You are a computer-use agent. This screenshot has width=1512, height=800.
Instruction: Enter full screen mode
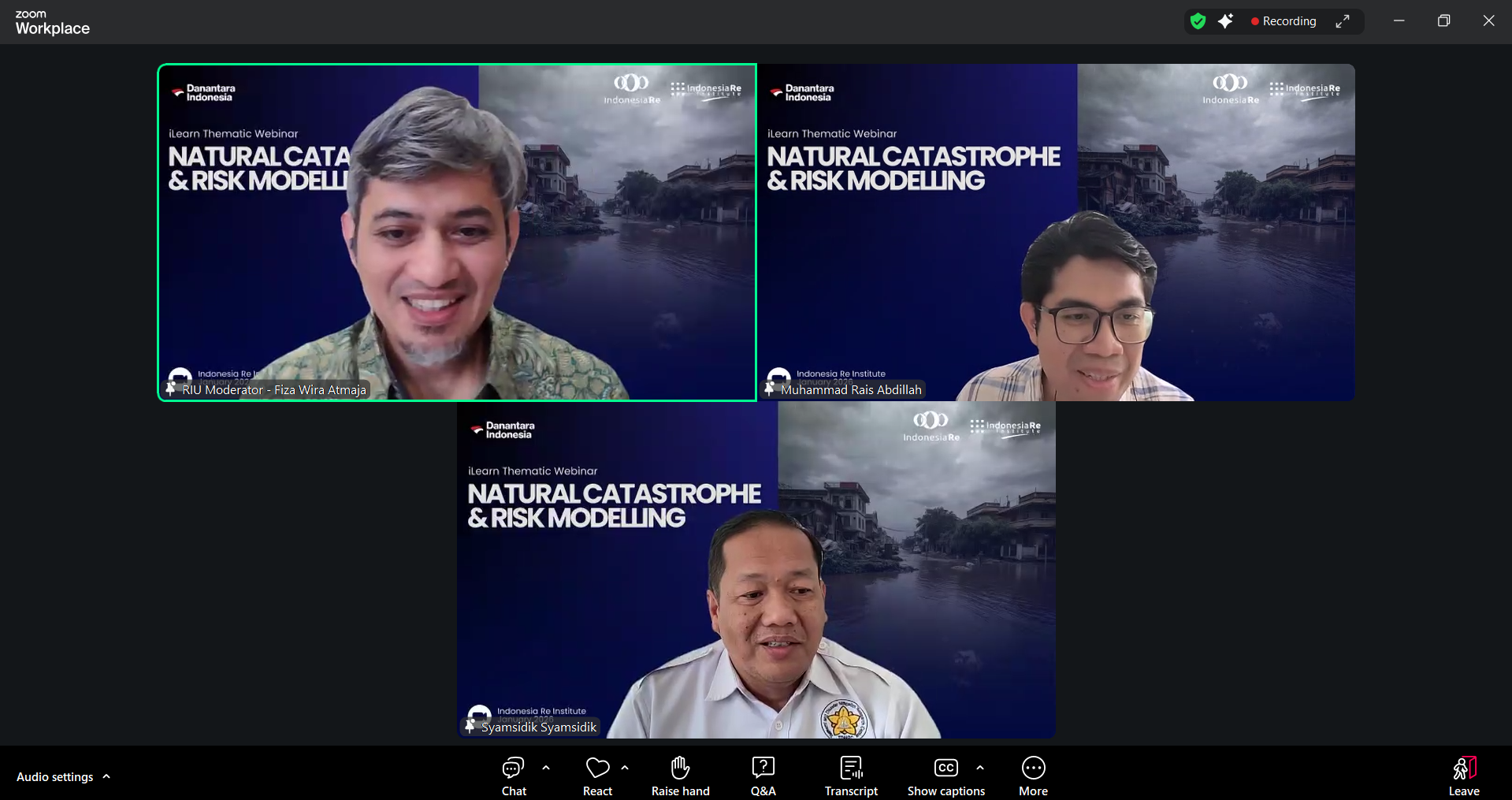click(x=1343, y=21)
